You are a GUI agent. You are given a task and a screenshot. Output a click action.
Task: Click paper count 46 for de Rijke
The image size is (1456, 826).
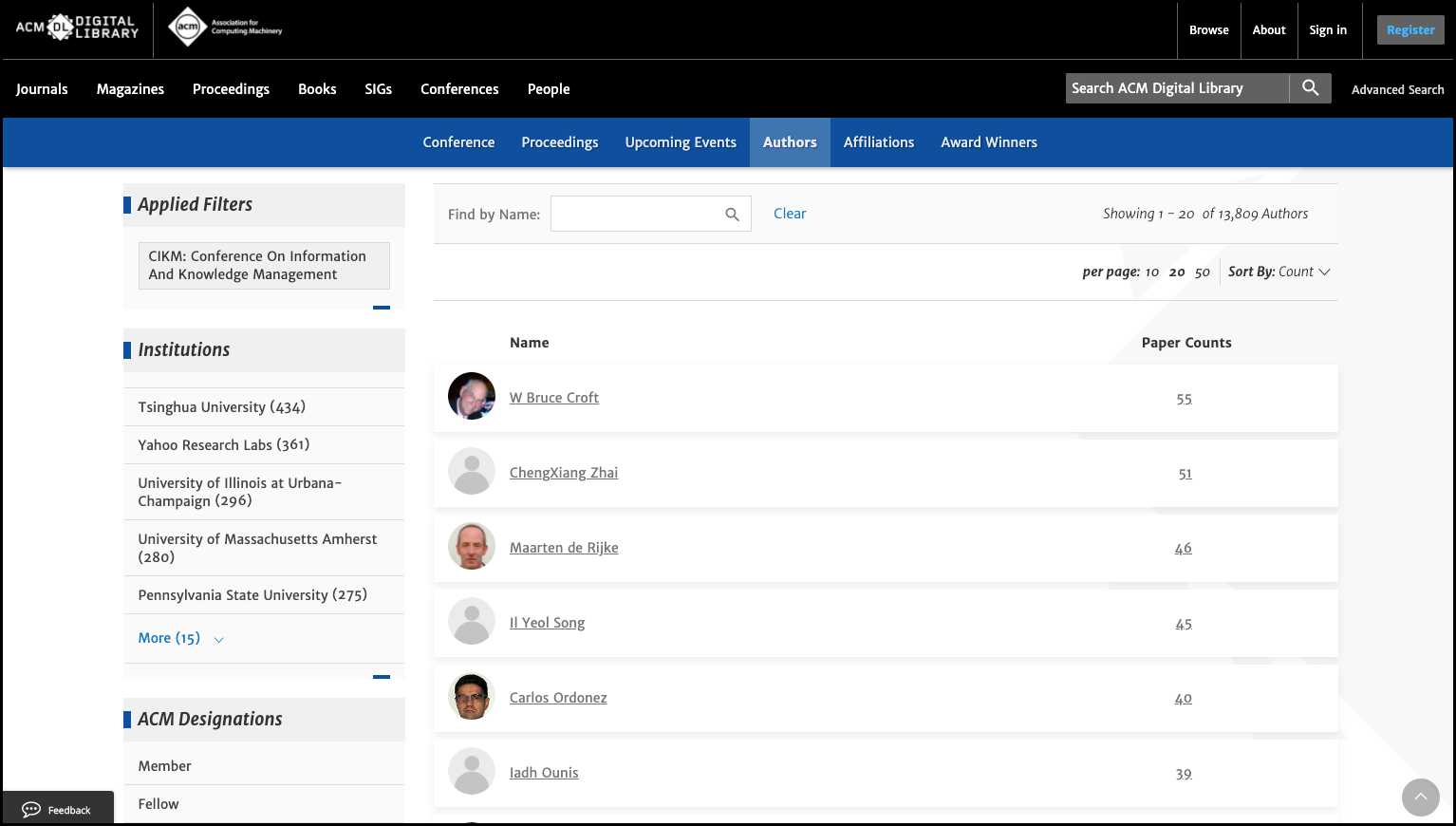coord(1183,549)
